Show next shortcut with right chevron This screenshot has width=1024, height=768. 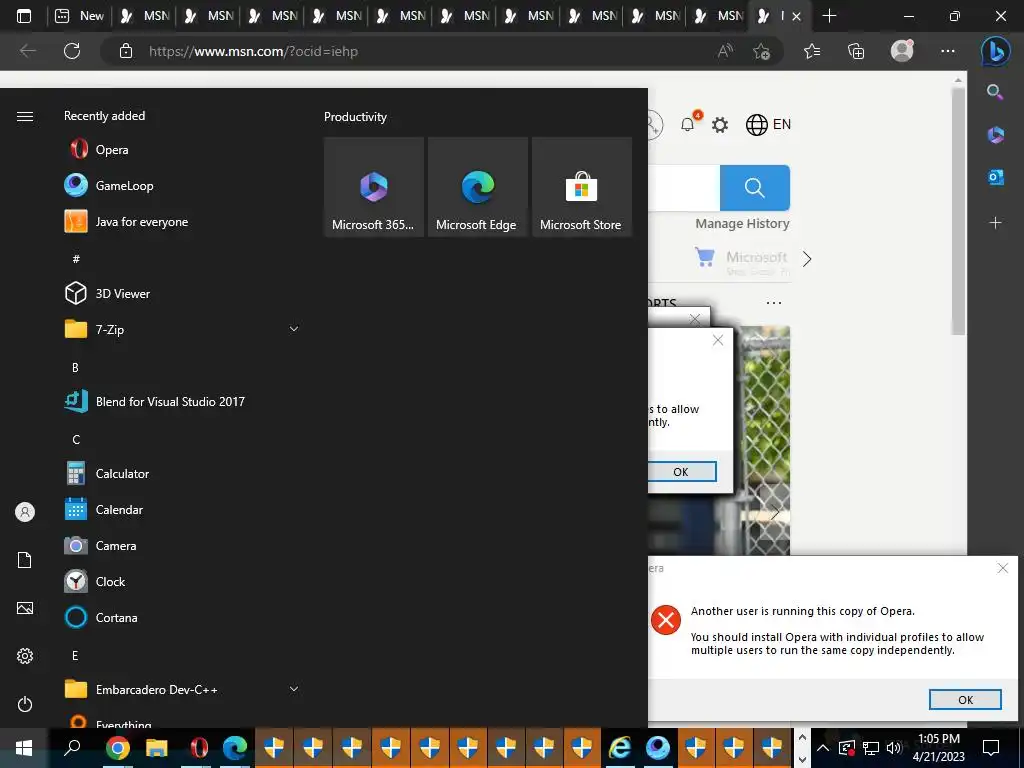pyautogui.click(x=807, y=259)
